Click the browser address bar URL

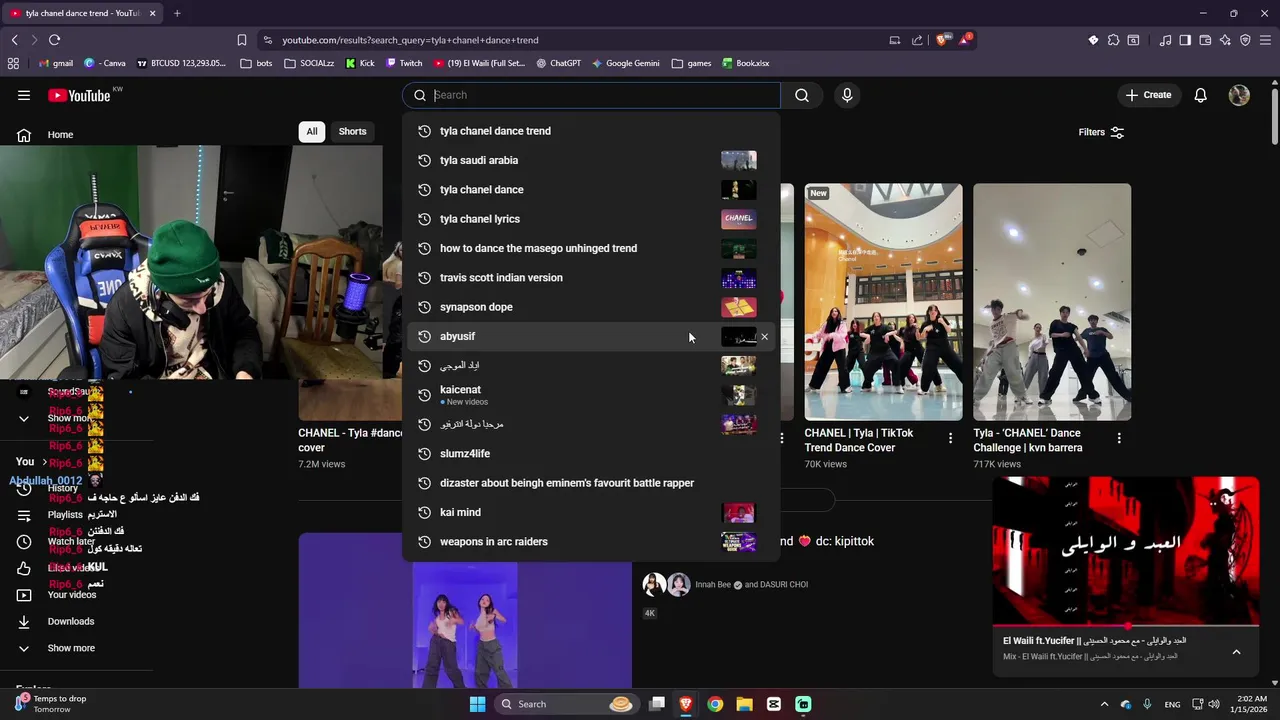pos(410,40)
